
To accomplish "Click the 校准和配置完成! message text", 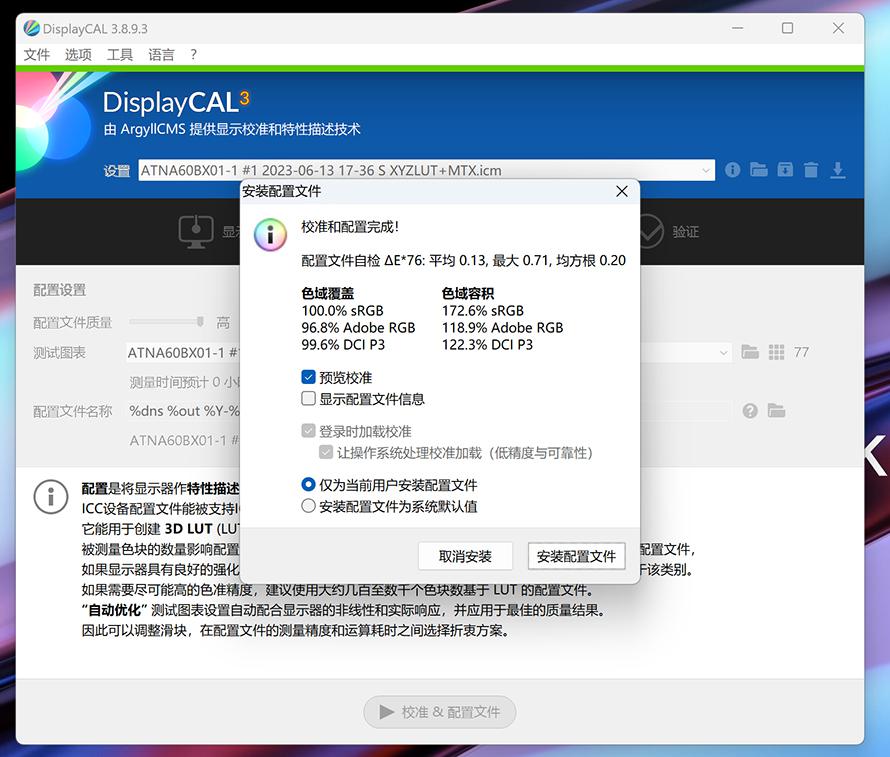I will (x=350, y=227).
